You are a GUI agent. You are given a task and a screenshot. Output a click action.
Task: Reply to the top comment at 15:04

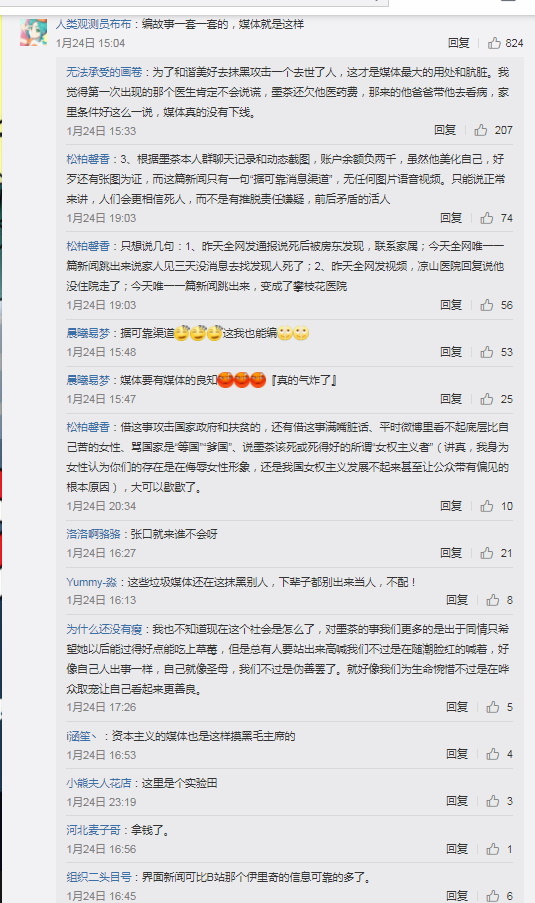point(459,43)
